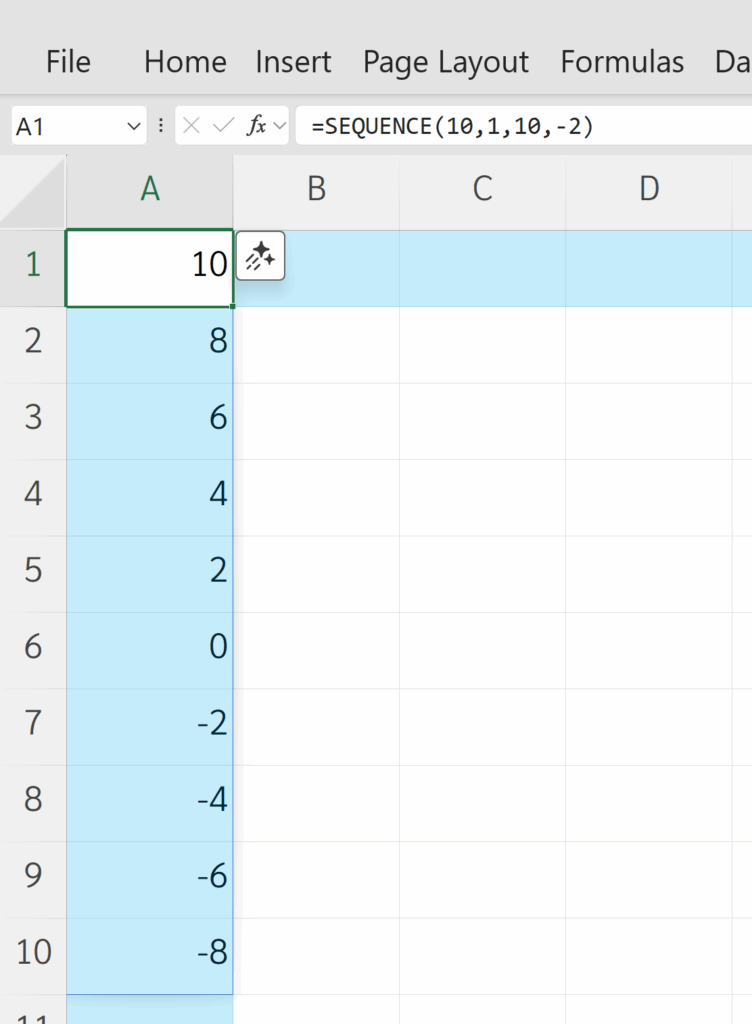Open the Name Box dropdown arrow
Screen dimensions: 752x1024
point(134,127)
